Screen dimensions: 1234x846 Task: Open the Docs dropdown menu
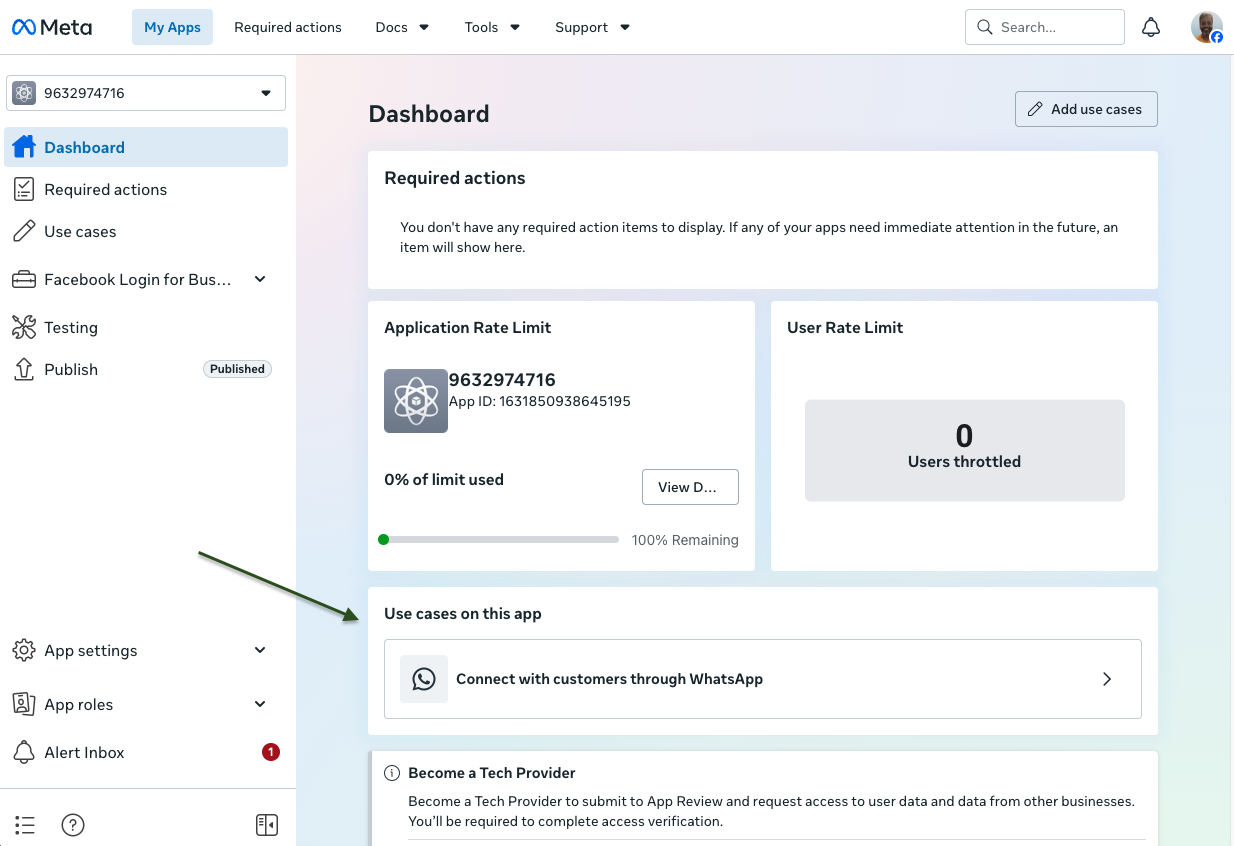tap(402, 27)
